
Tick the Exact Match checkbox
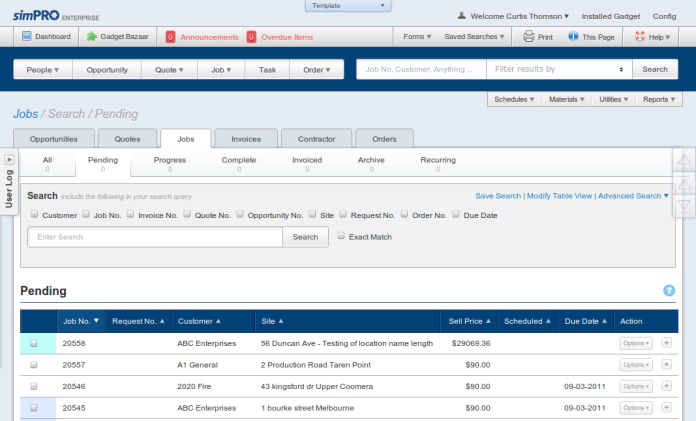tap(341, 237)
